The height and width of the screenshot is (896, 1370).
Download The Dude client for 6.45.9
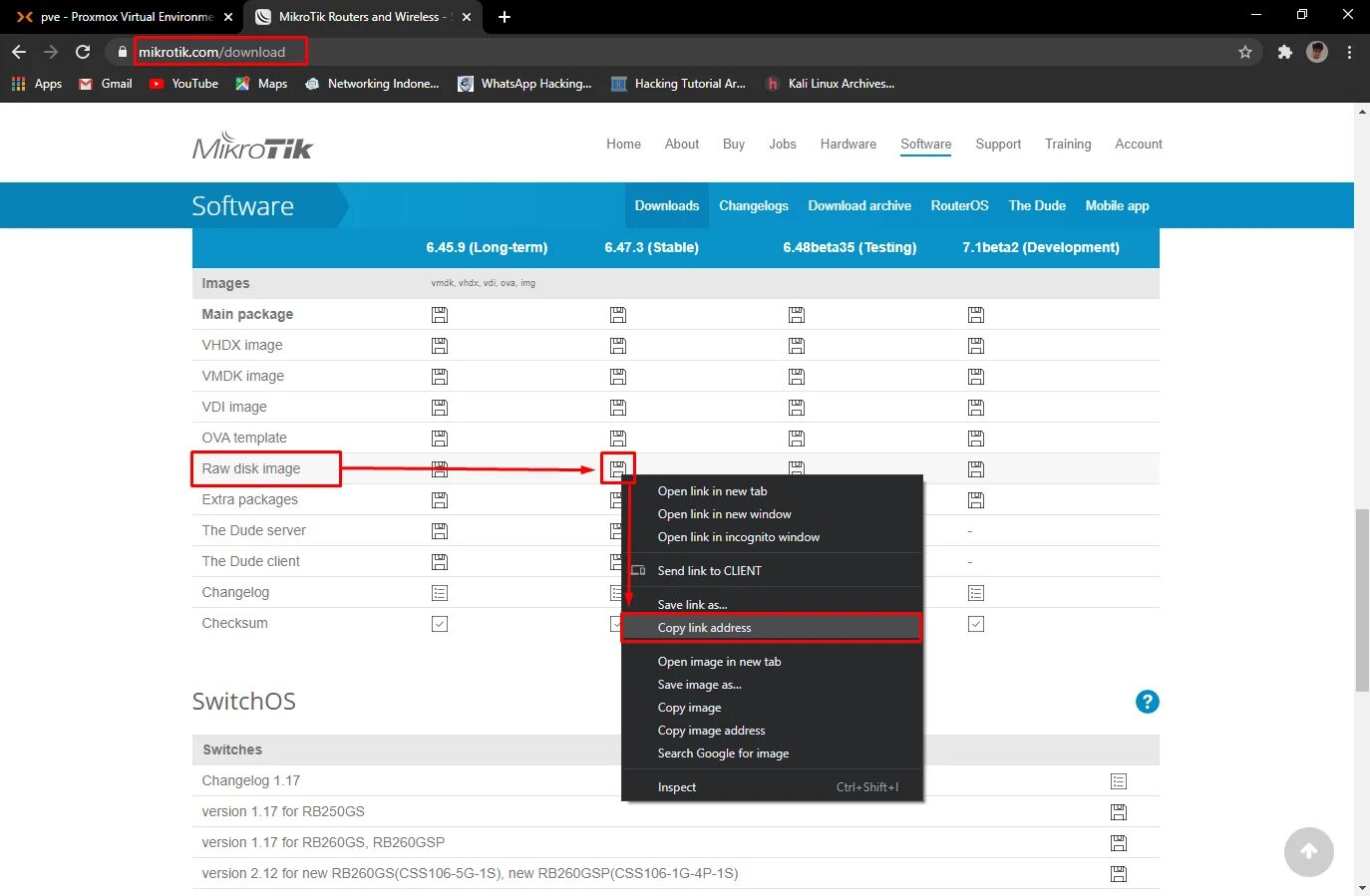[x=440, y=562]
